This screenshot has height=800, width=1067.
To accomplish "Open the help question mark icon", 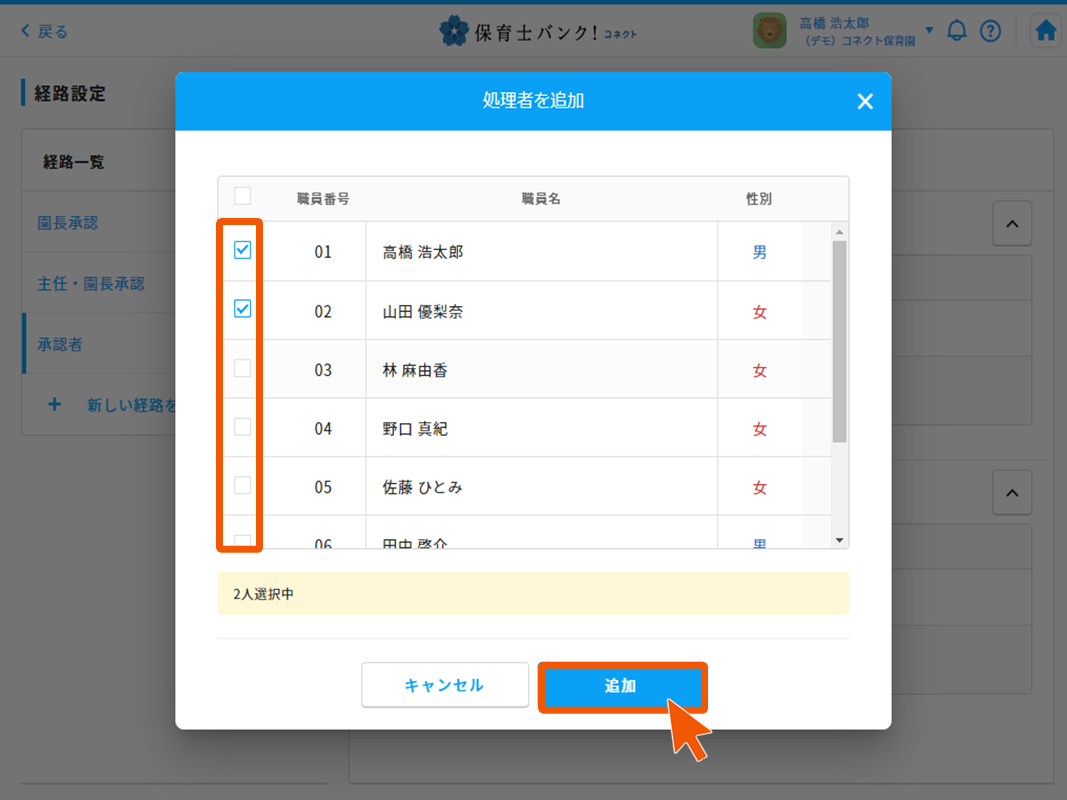I will 990,31.
